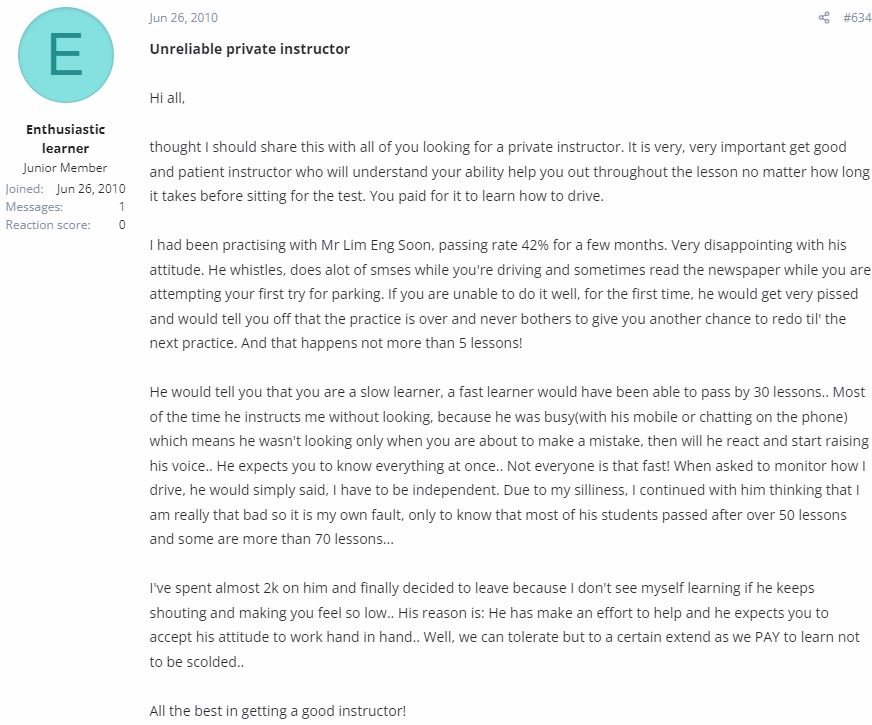Open the Enthusiastic learner profile name
This screenshot has height=725, width=872.
66,139
